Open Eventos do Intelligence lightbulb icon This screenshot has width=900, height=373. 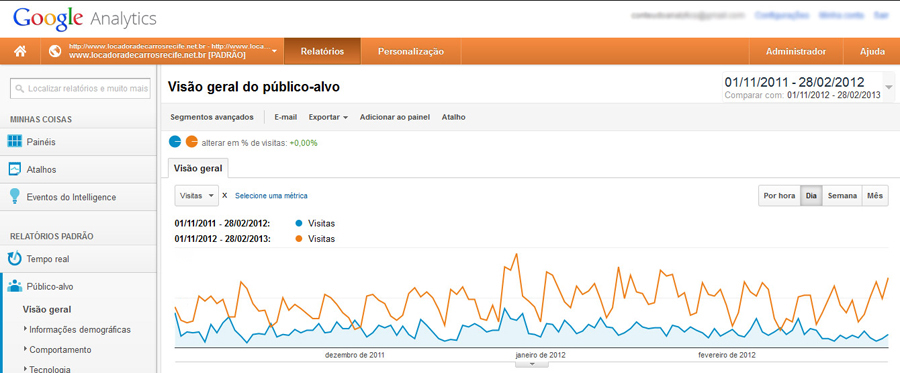click(x=15, y=197)
